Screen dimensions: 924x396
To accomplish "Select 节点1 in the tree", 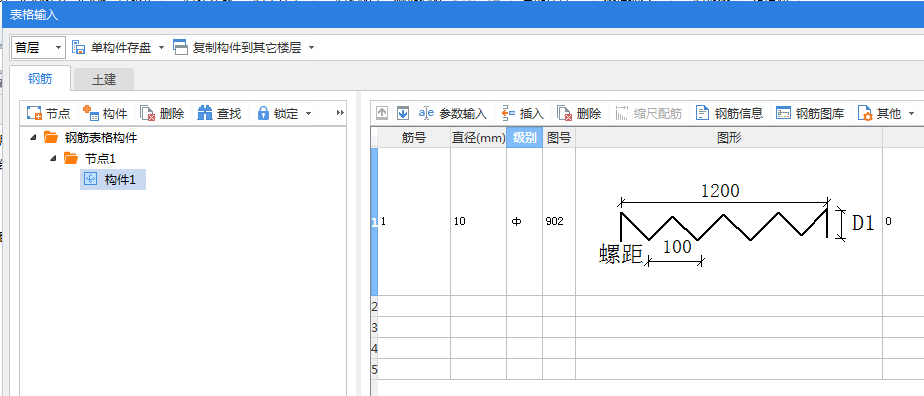I will click(90, 159).
